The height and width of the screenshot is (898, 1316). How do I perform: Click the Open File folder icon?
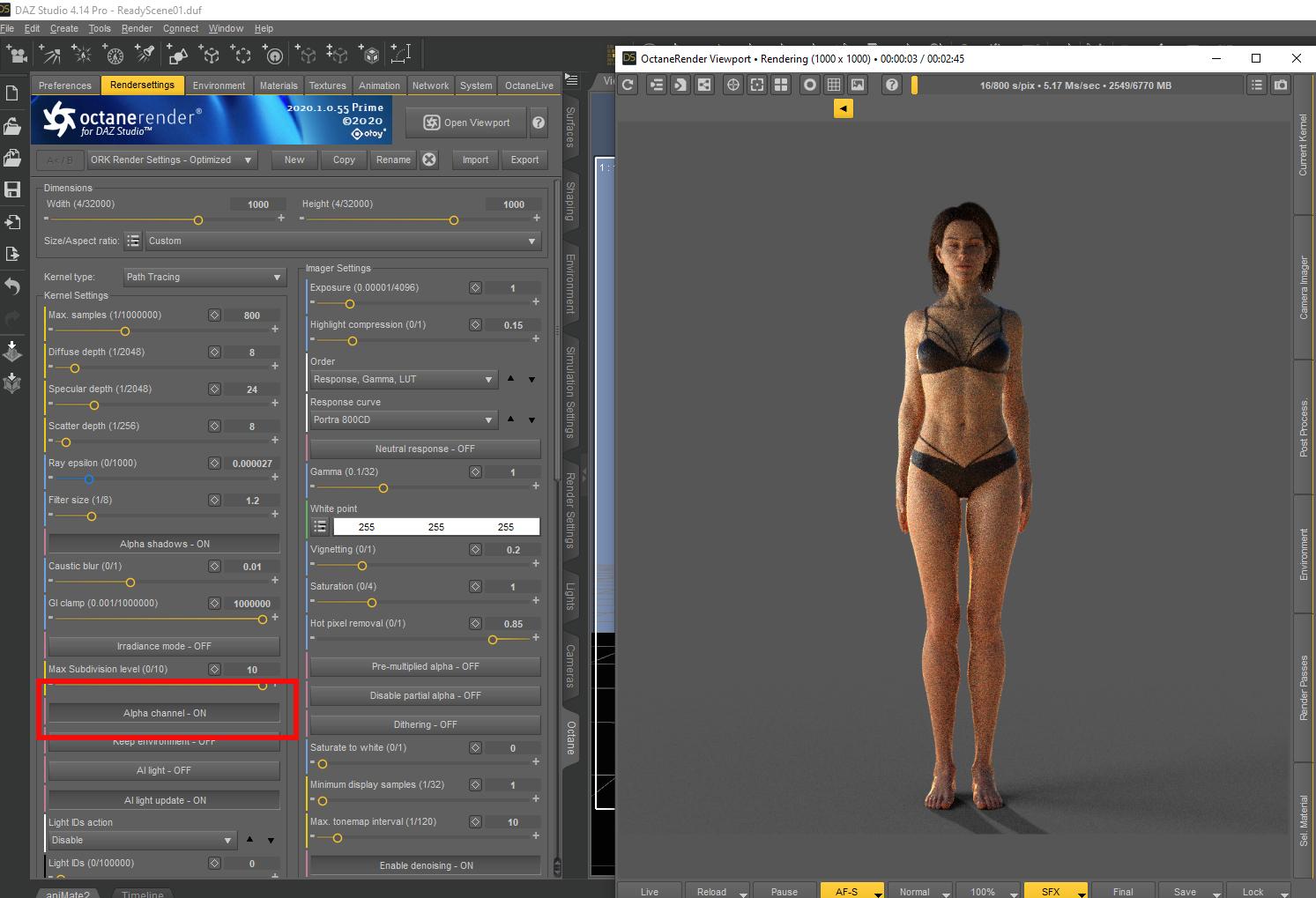[12, 126]
